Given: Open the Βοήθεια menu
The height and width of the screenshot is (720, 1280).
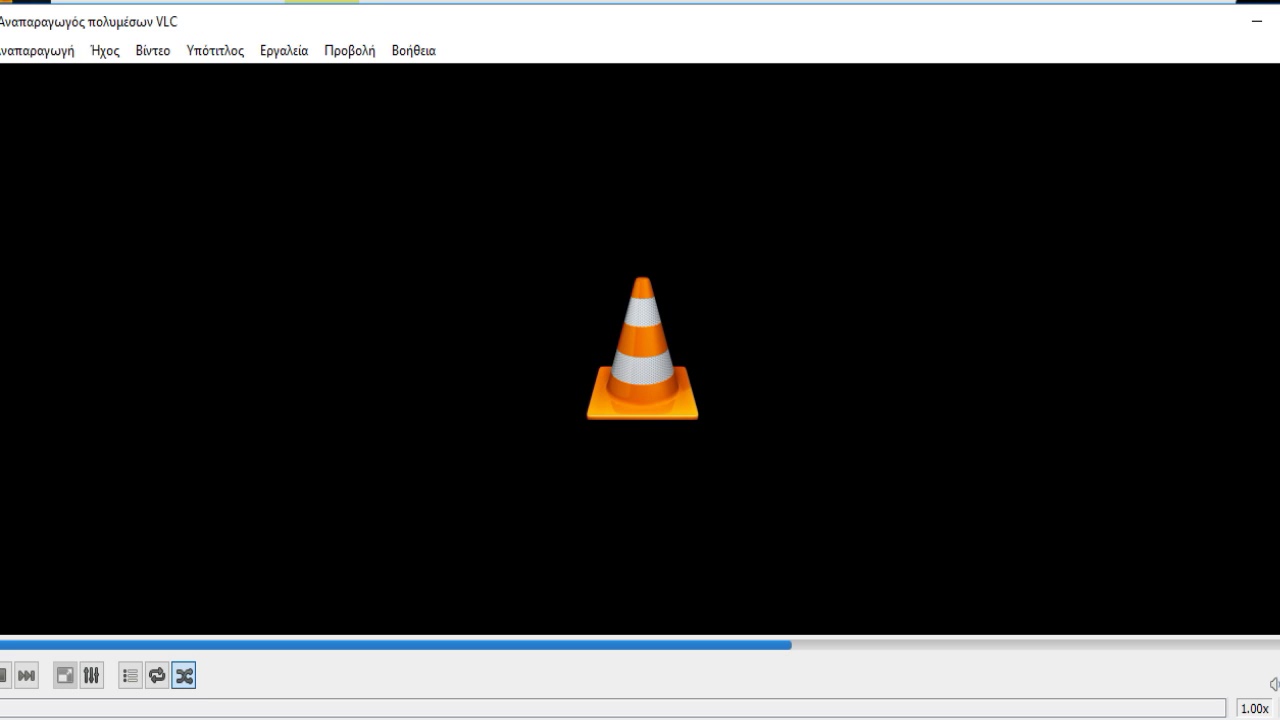Looking at the screenshot, I should pos(414,50).
